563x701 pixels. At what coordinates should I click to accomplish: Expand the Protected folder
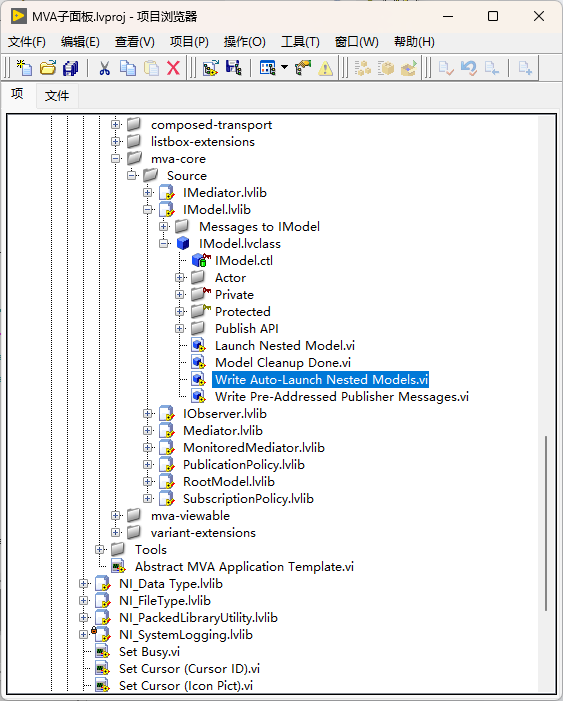180,312
